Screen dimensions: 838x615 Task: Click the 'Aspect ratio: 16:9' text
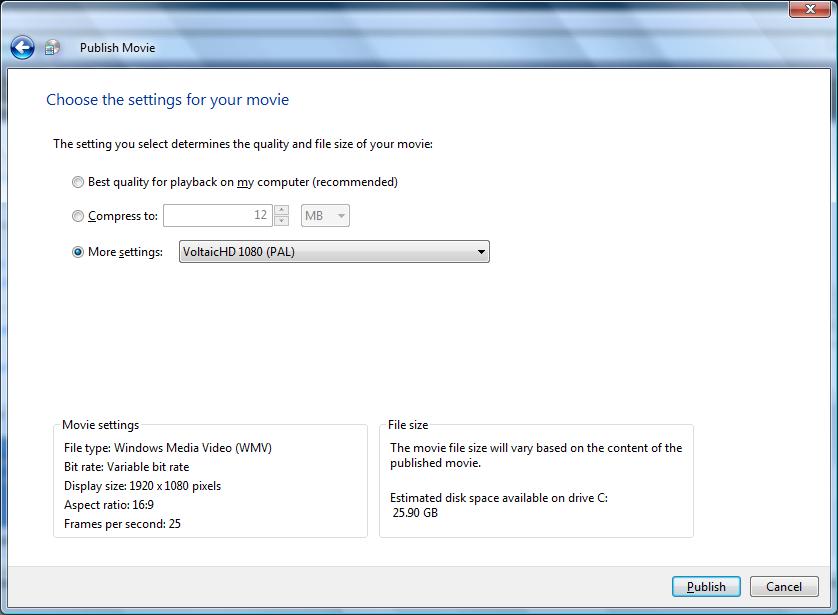click(109, 505)
